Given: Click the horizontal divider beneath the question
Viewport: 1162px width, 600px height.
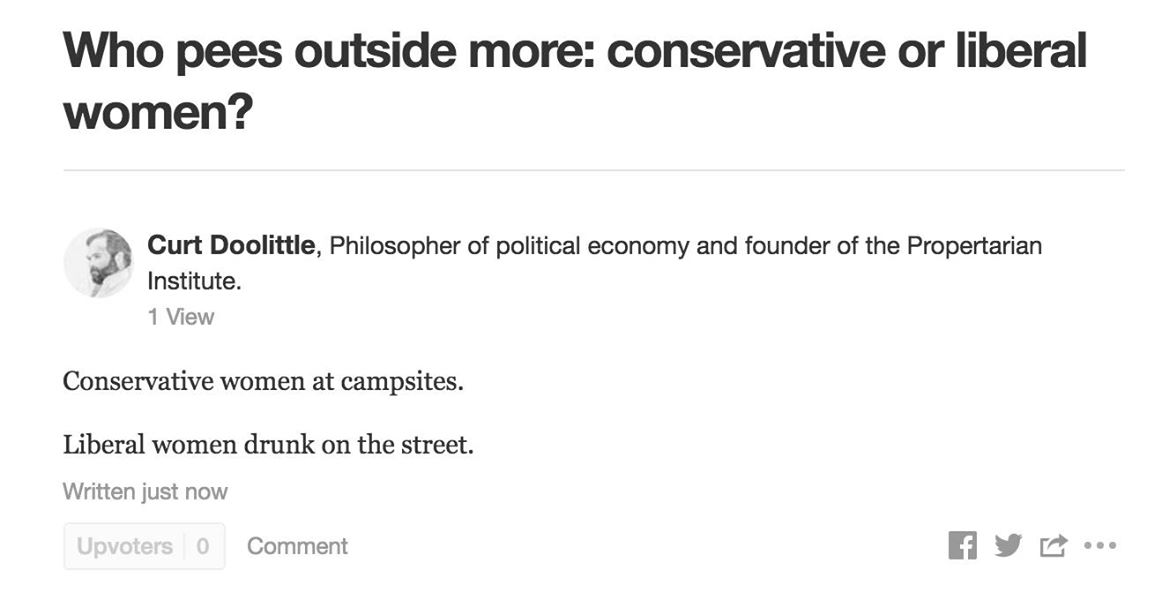Looking at the screenshot, I should point(593,171).
